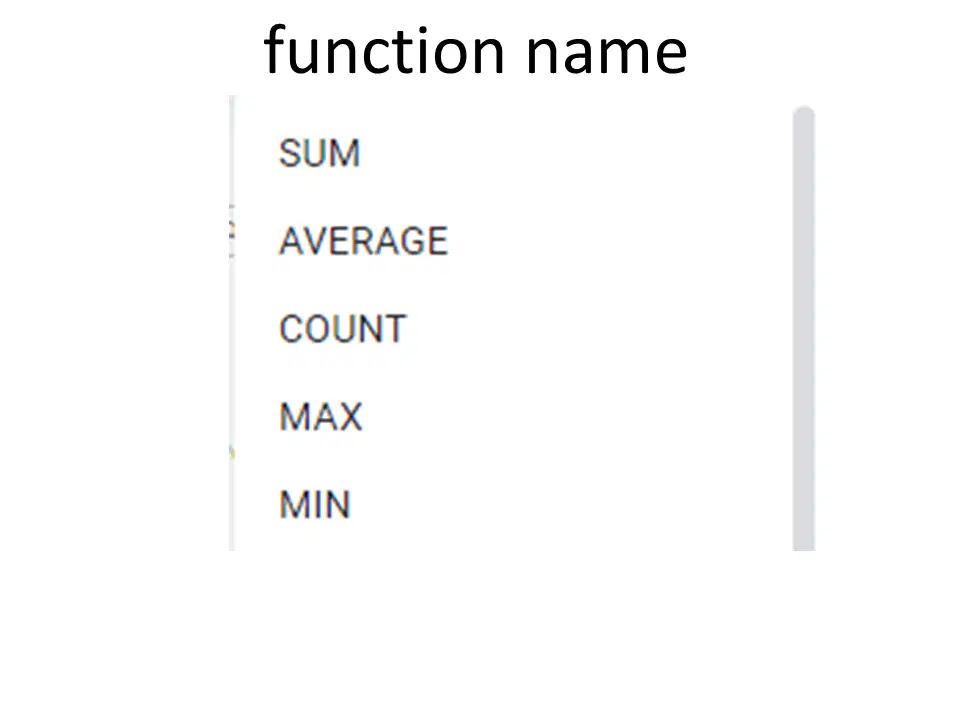Pick the COUNT function entry
The image size is (960, 720).
342,329
